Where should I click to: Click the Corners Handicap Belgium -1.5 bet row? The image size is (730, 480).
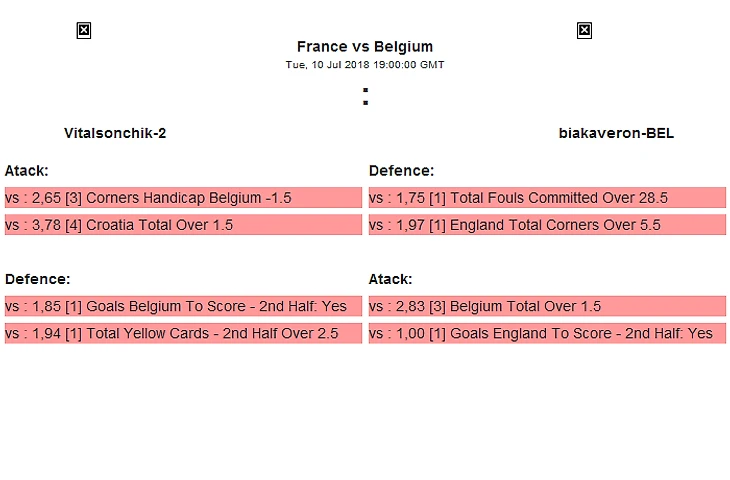(x=183, y=198)
